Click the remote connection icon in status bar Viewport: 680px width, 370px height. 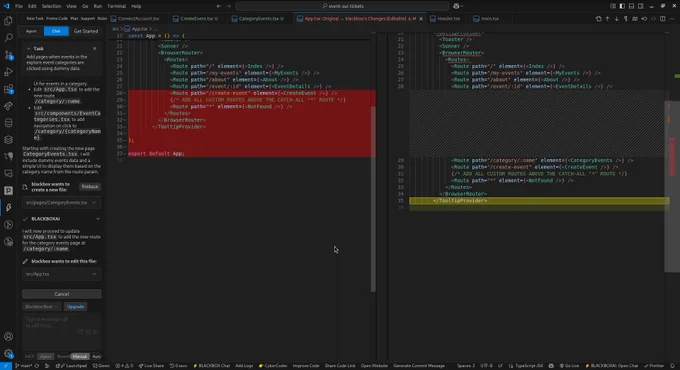[6, 366]
